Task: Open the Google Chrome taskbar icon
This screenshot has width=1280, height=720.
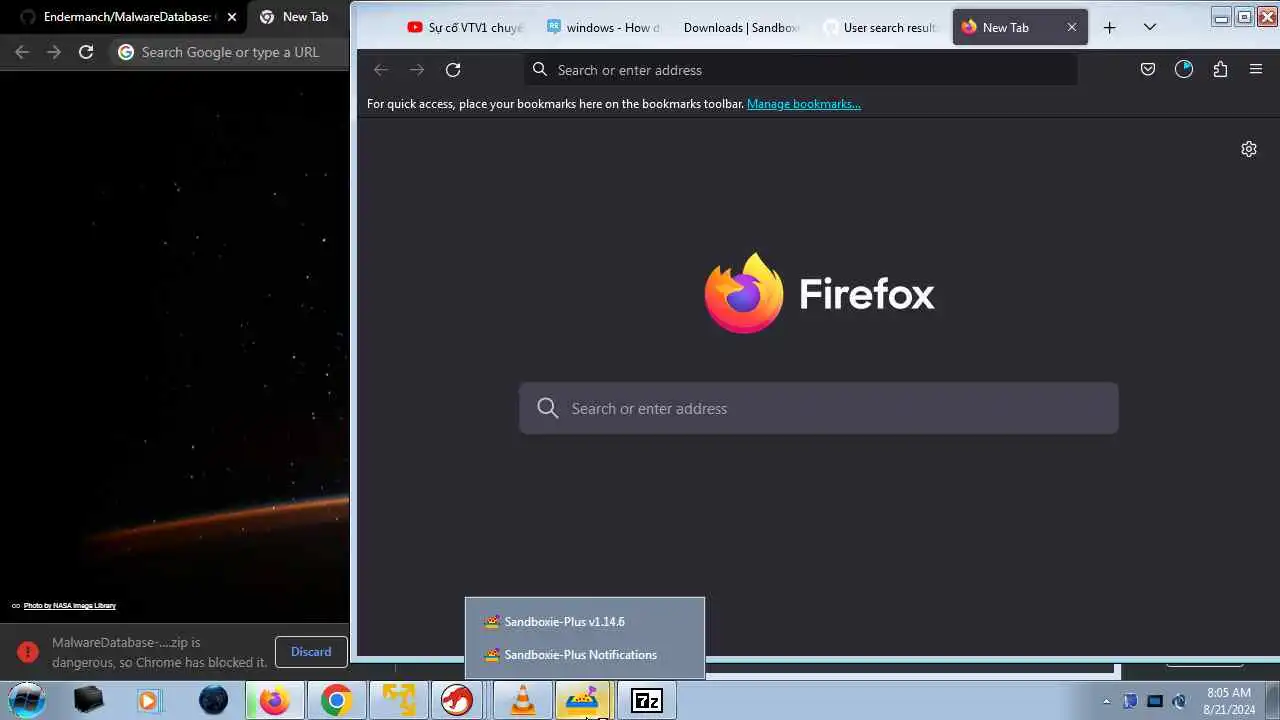Action: [337, 701]
